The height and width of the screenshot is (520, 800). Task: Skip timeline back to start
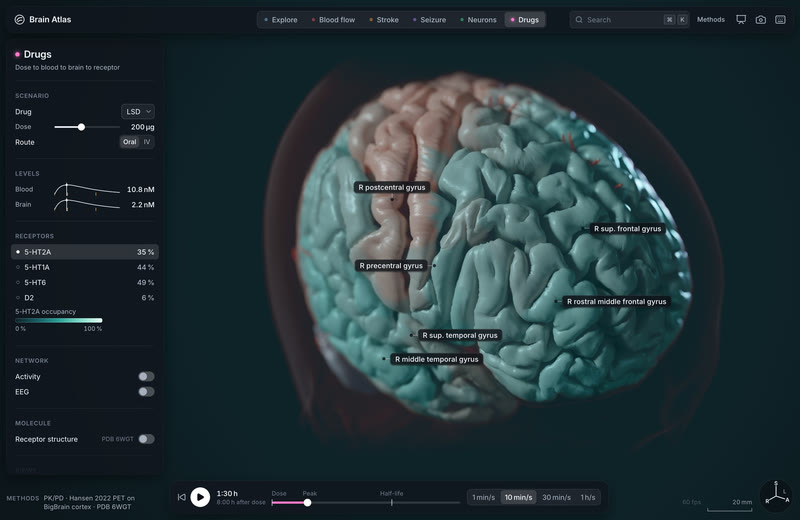[182, 497]
